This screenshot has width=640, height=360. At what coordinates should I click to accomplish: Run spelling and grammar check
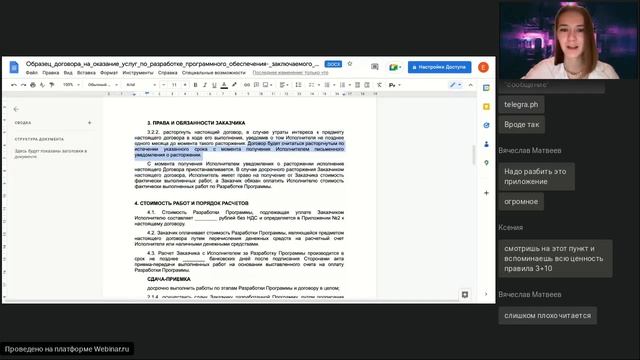[x=42, y=85]
